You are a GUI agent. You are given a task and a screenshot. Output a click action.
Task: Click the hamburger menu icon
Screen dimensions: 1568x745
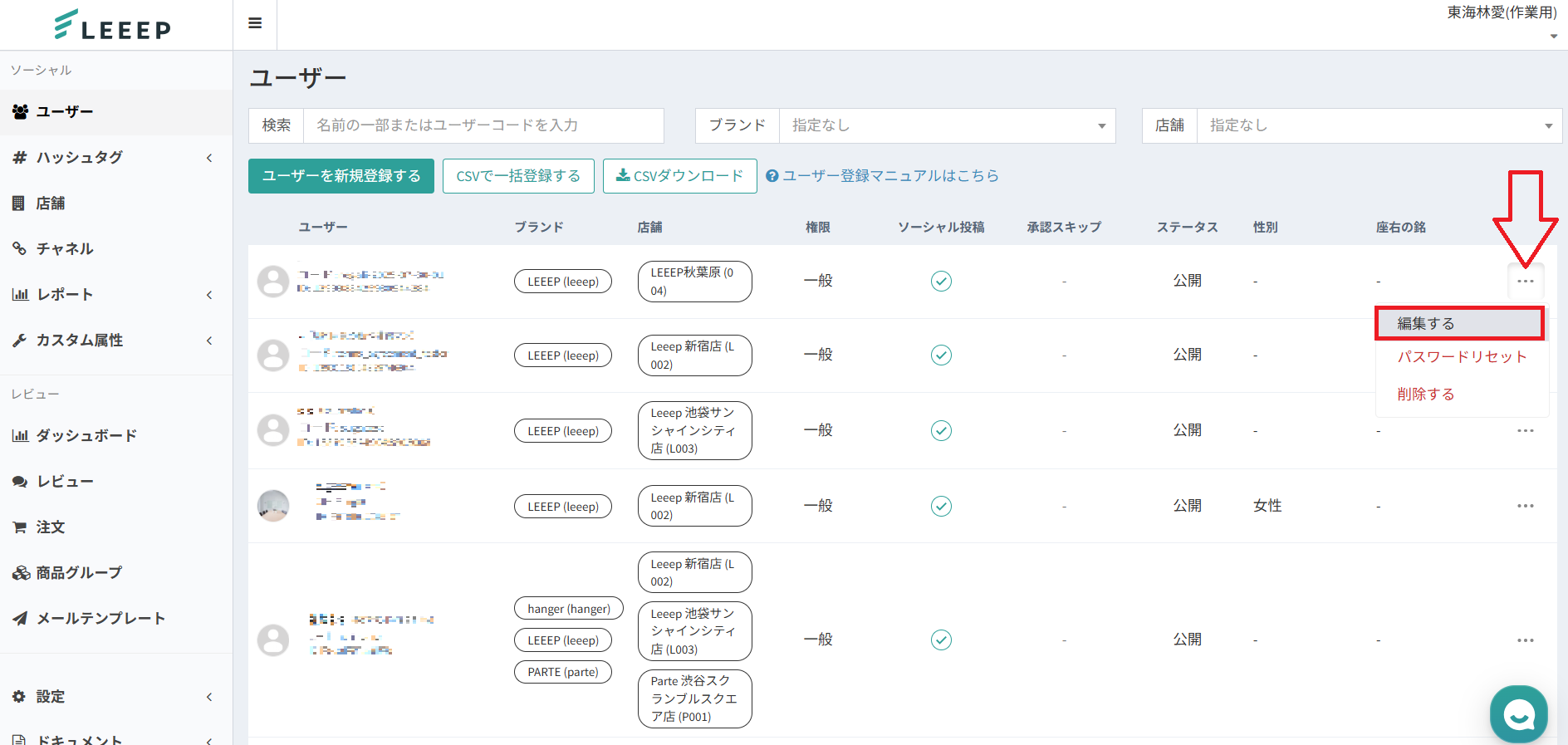(x=255, y=23)
